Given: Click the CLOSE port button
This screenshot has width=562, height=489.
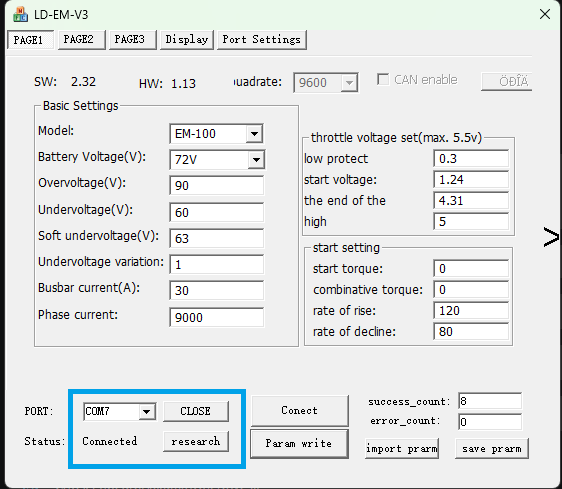Looking at the screenshot, I should click(196, 411).
